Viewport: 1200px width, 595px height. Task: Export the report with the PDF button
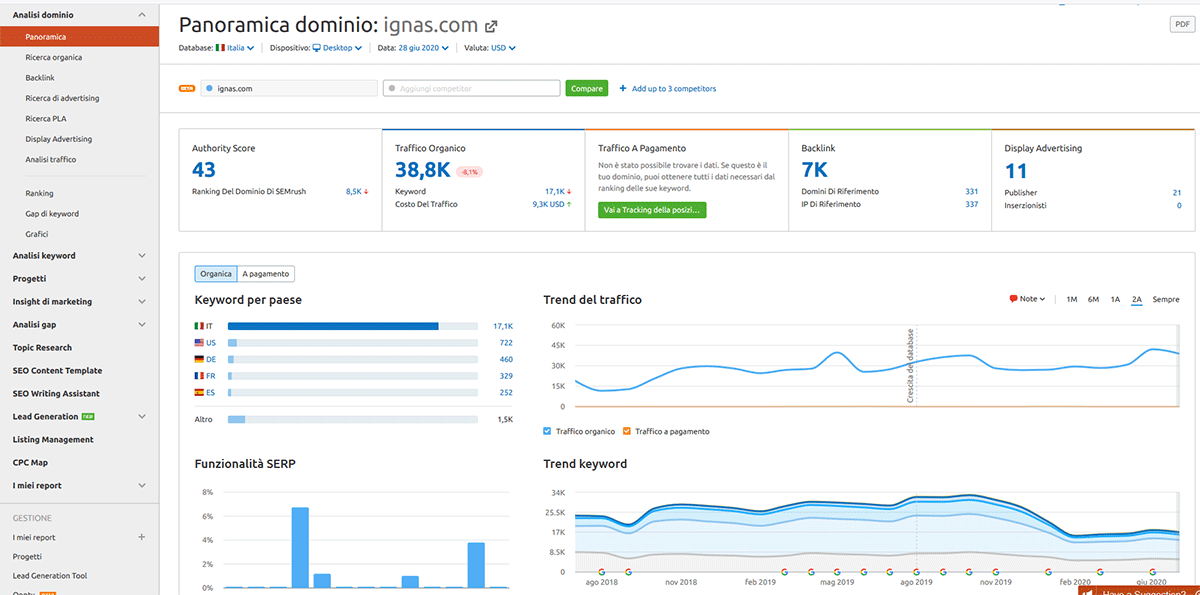point(1181,24)
